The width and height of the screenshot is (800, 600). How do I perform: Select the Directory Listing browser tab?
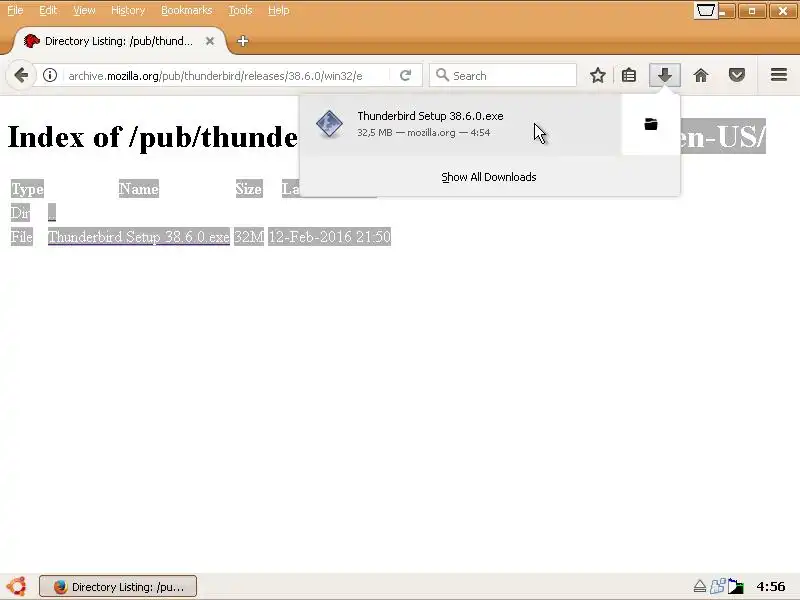tap(119, 41)
